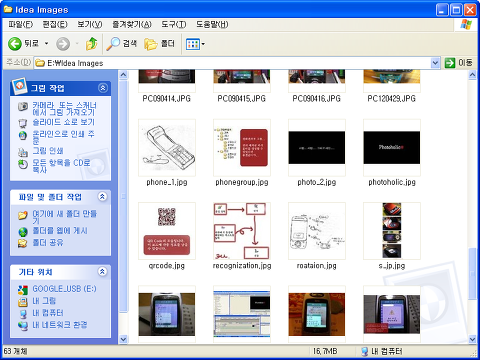Click the order prints online link

[63, 137]
